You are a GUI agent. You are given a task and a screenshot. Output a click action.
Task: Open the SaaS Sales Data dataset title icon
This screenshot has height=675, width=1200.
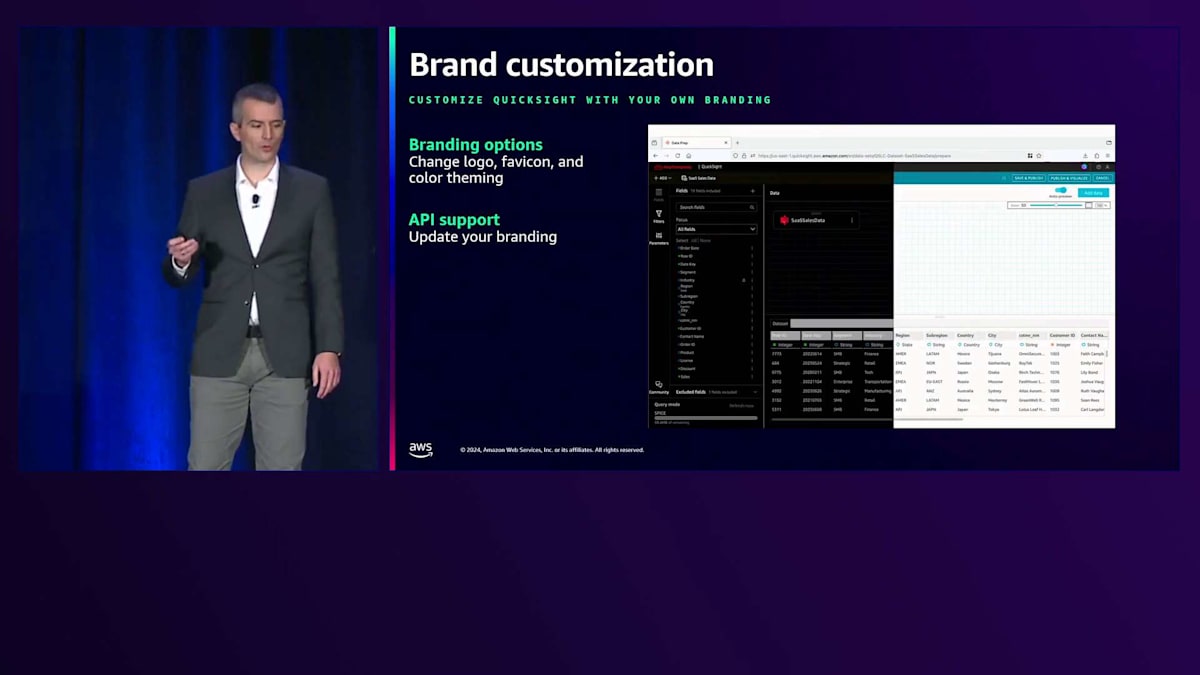pos(684,178)
